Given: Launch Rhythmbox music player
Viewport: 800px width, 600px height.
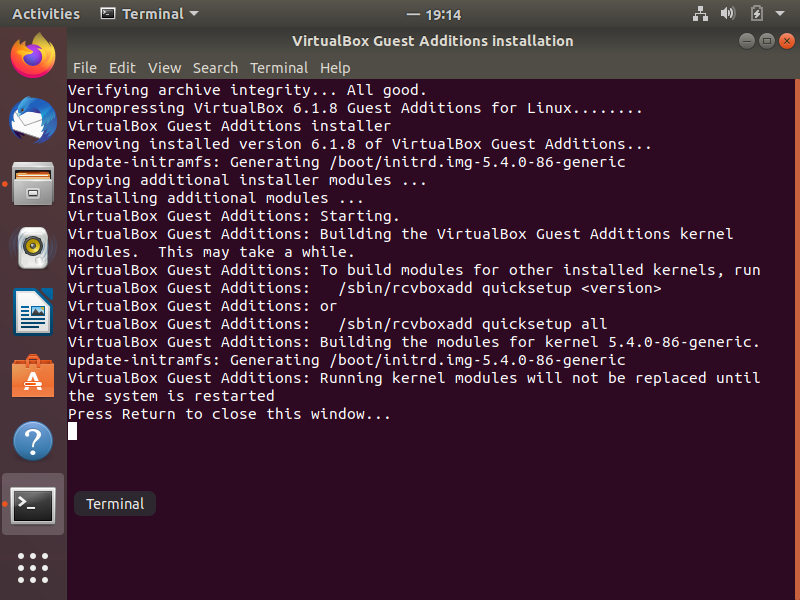Looking at the screenshot, I should (32, 248).
